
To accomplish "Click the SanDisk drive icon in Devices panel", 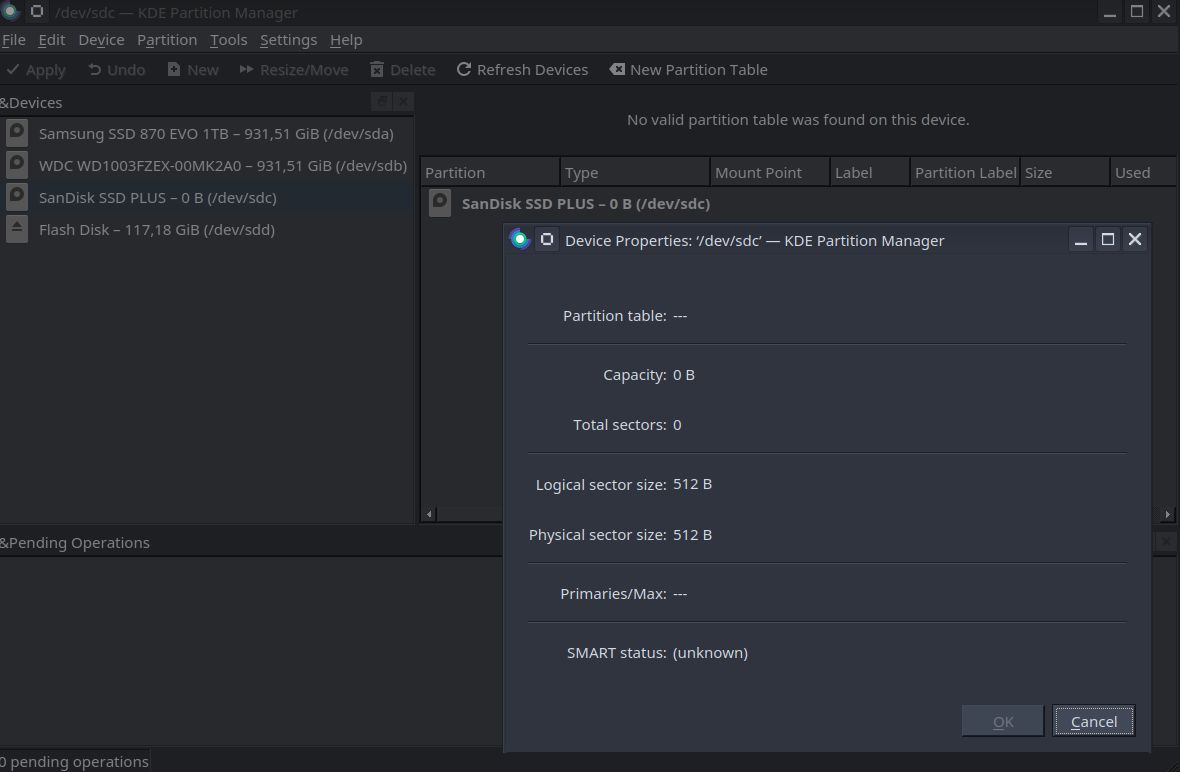I will [17, 197].
